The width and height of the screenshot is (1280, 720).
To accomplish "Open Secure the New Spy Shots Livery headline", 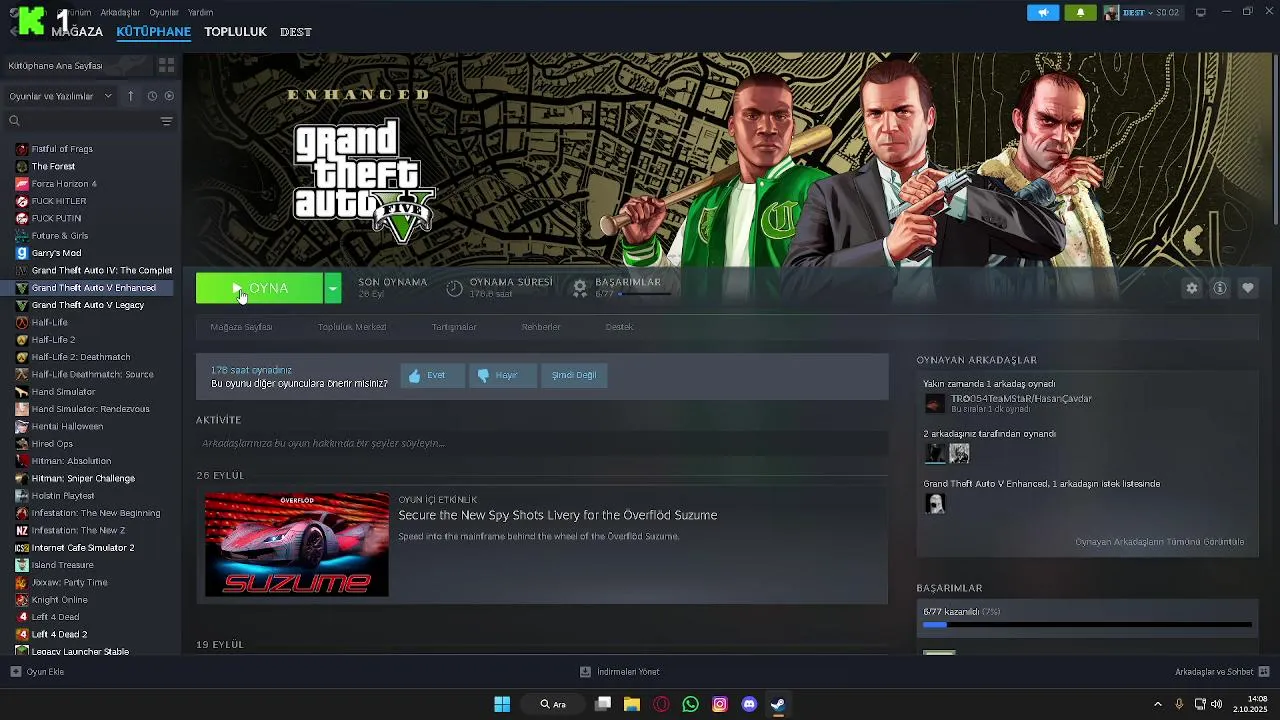I will coord(558,515).
